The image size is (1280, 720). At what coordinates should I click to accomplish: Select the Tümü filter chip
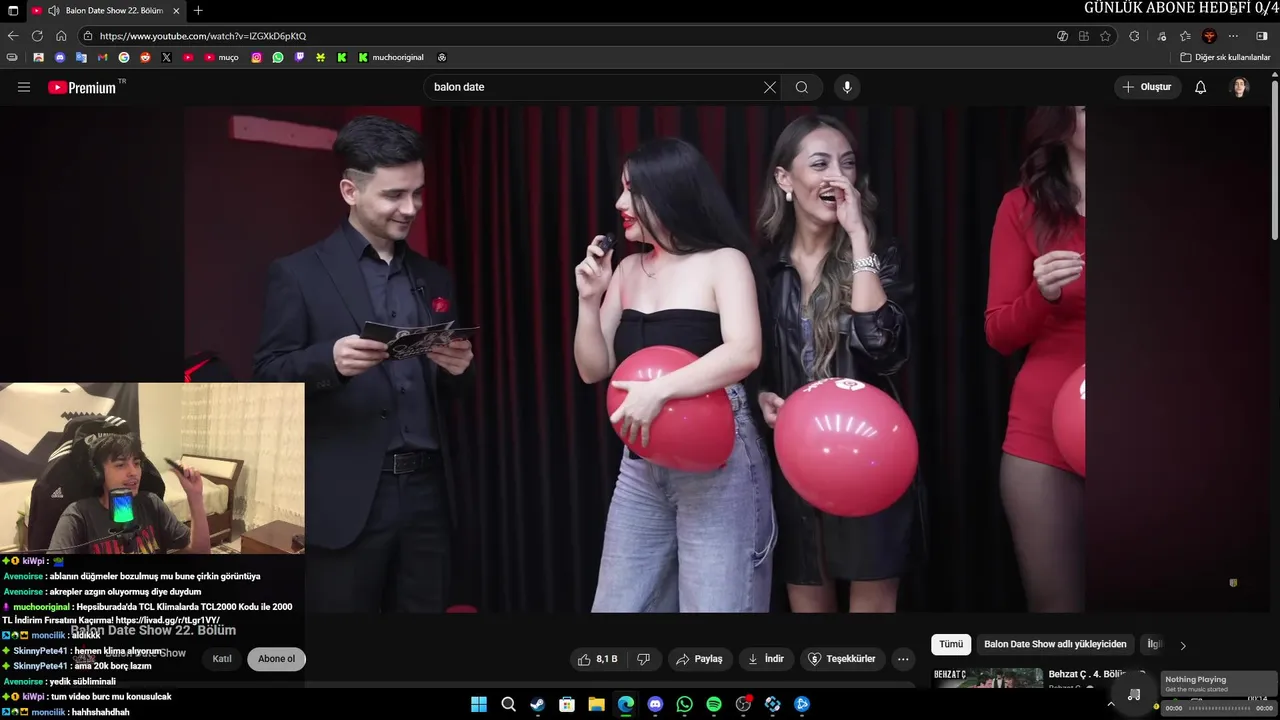(x=951, y=645)
